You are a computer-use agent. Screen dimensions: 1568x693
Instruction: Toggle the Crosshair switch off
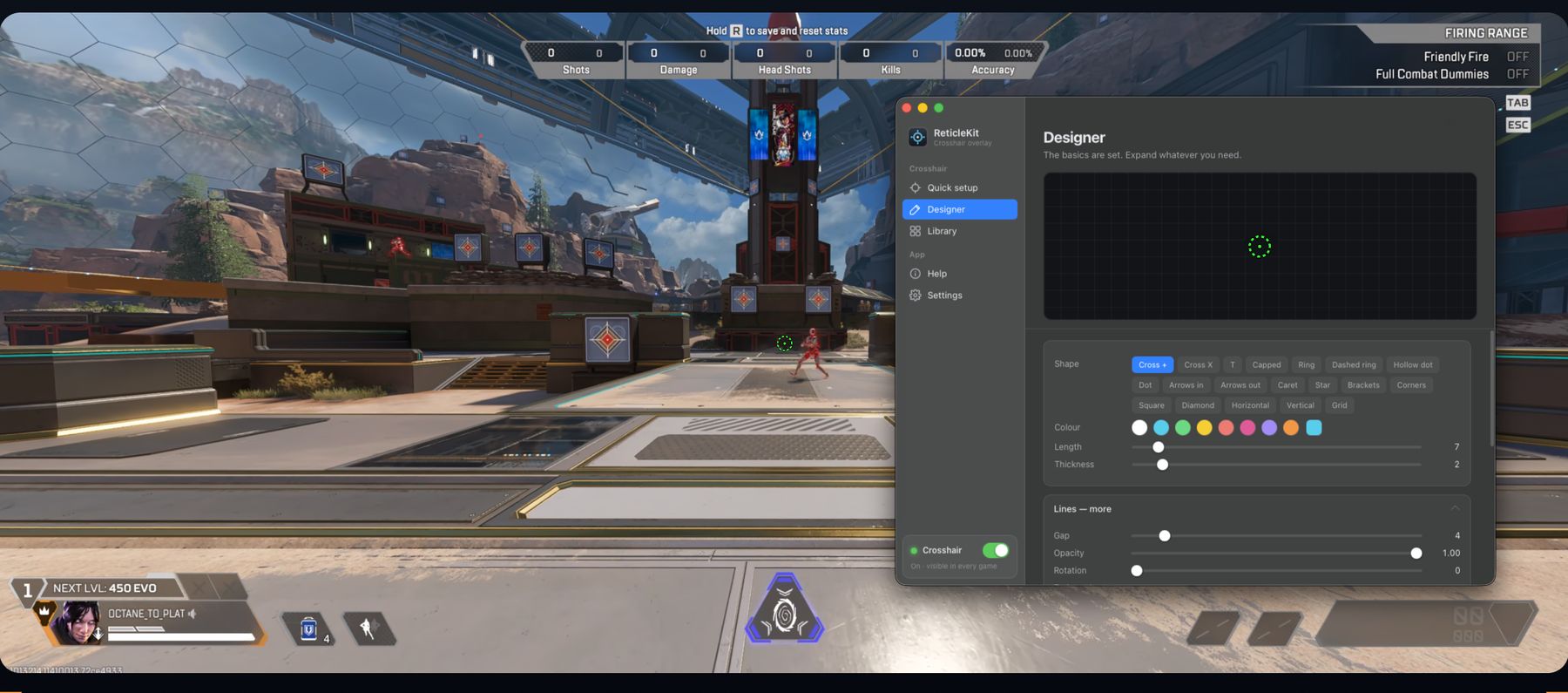click(995, 550)
